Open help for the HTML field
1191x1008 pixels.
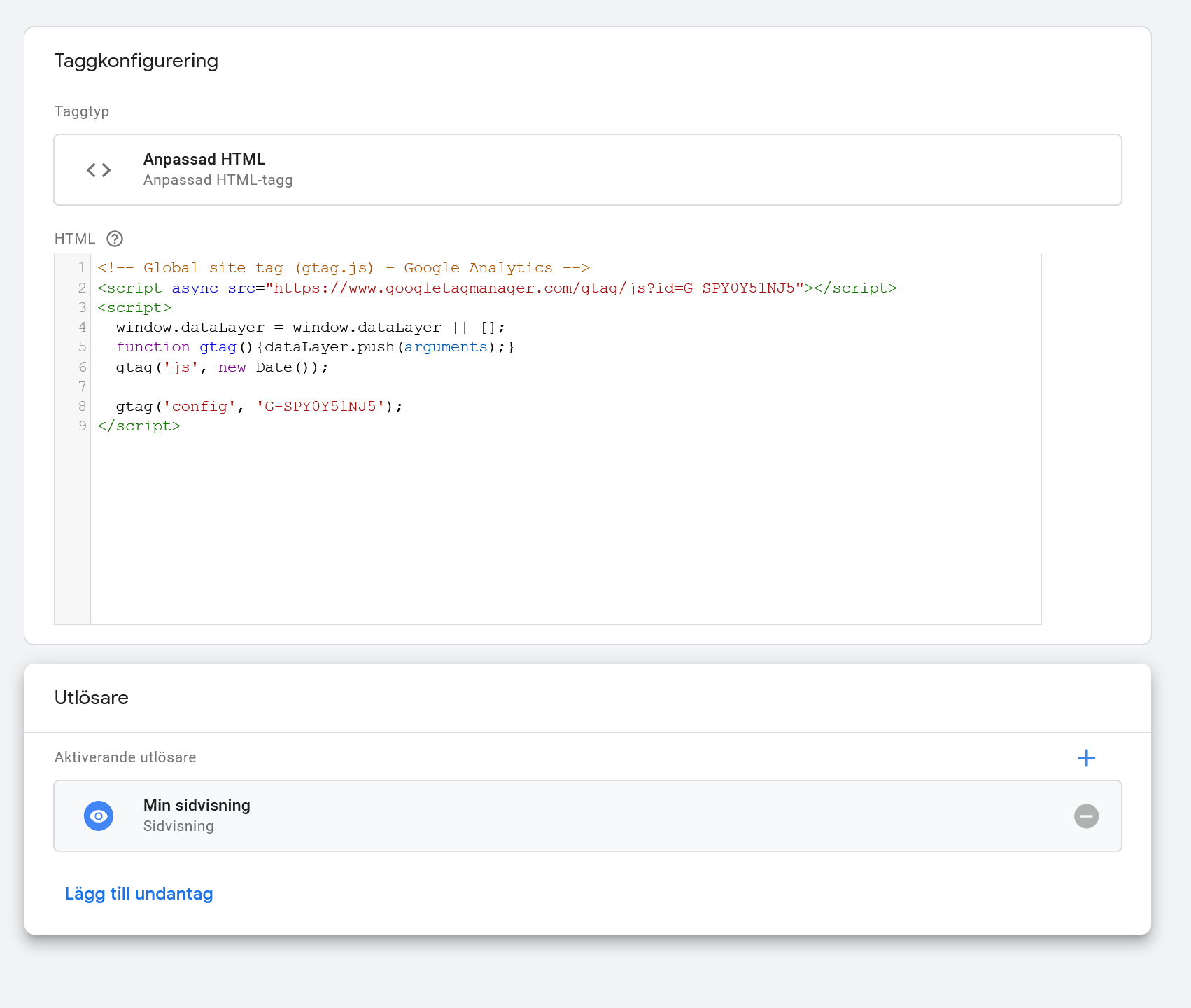tap(114, 239)
